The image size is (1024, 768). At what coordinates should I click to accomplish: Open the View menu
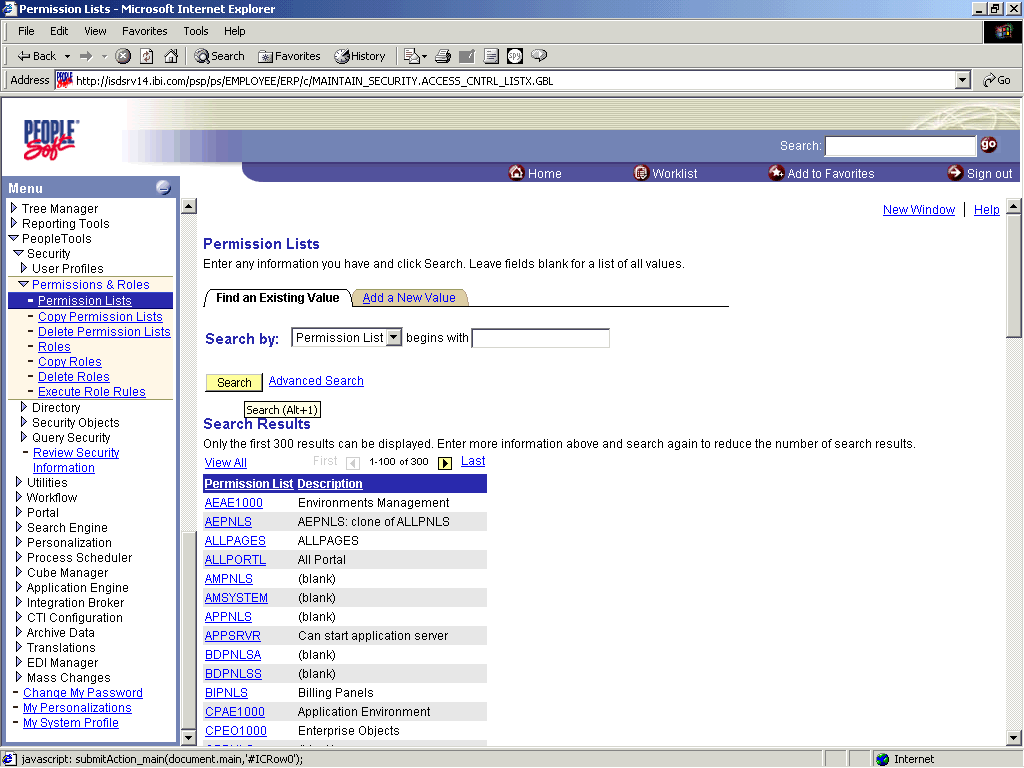(95, 31)
